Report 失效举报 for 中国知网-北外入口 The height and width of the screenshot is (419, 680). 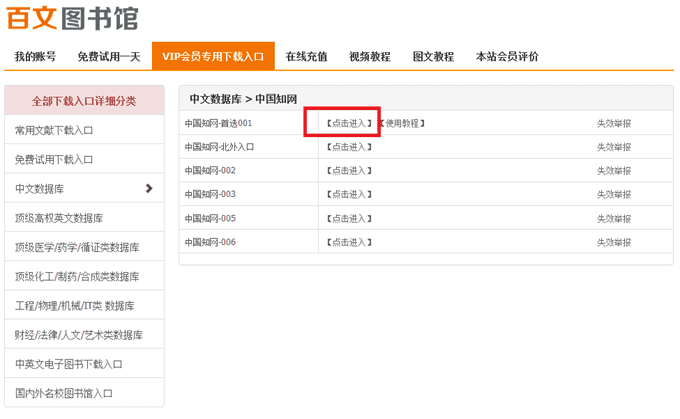[614, 147]
